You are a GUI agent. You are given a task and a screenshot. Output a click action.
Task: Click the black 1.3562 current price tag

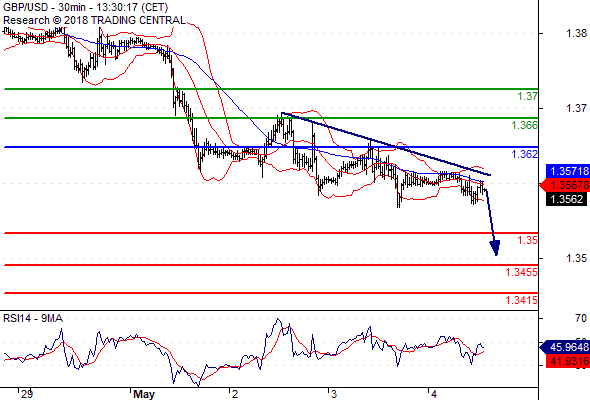click(x=566, y=199)
